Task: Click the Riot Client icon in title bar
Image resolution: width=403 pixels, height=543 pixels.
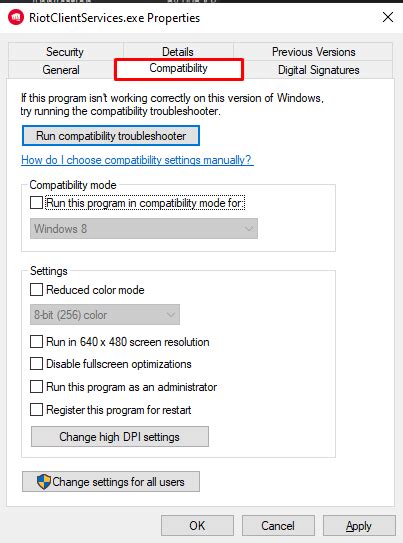Action: click(16, 17)
